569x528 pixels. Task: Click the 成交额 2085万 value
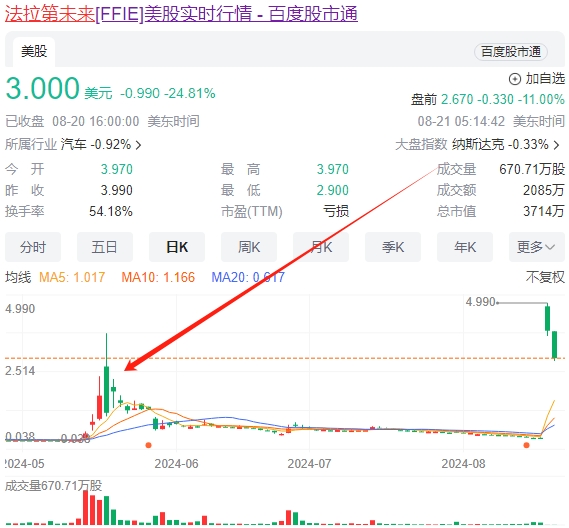(x=544, y=190)
